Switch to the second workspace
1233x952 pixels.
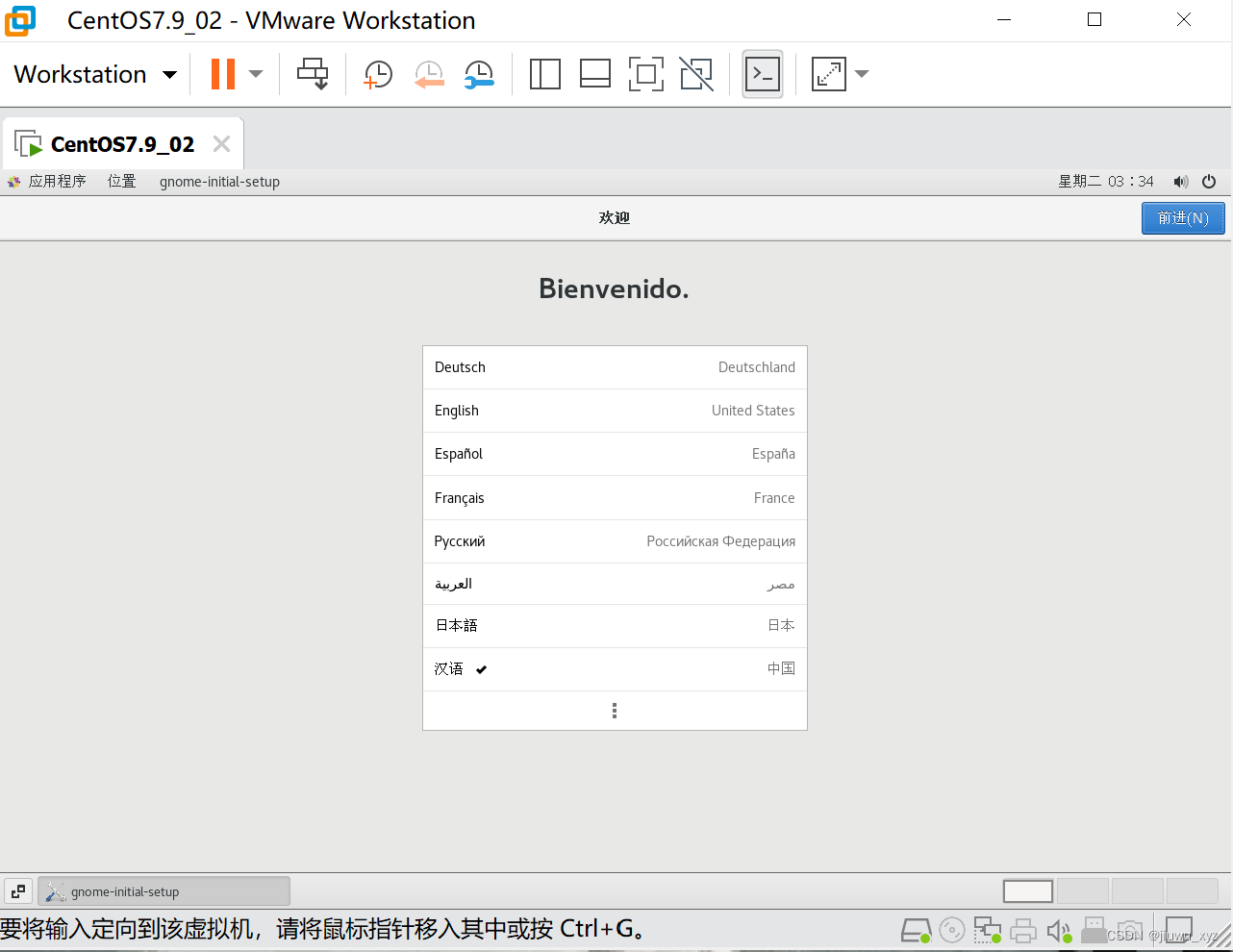(1083, 891)
